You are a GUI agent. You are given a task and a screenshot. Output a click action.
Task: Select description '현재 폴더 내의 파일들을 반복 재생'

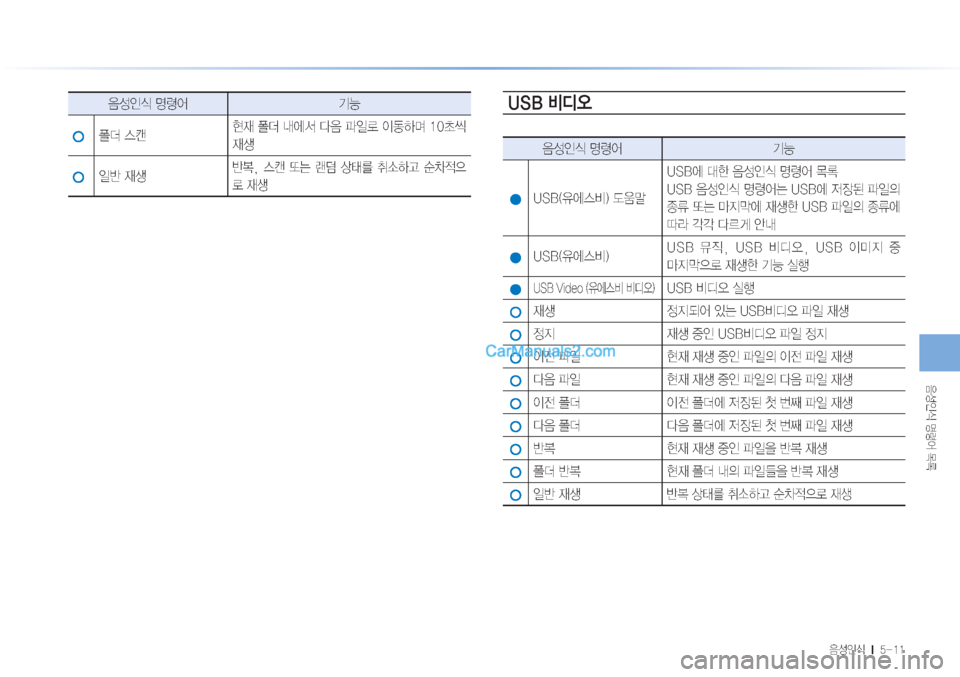tap(752, 471)
